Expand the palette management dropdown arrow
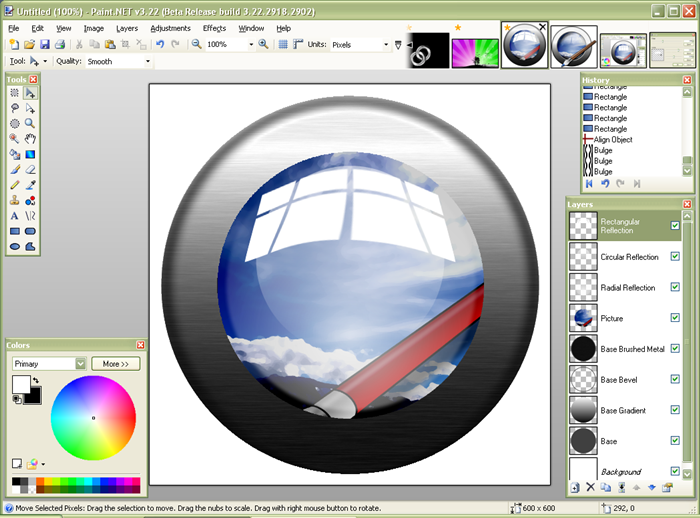The image size is (700, 518). (x=43, y=464)
